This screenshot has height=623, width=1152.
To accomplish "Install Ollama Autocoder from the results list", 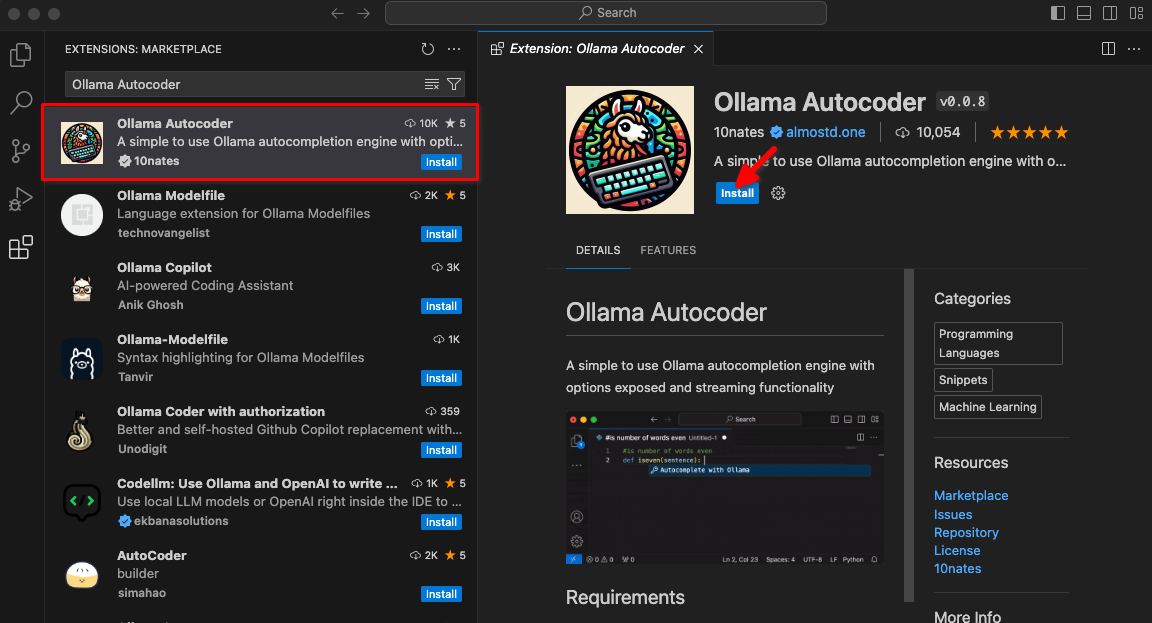I will [x=442, y=162].
